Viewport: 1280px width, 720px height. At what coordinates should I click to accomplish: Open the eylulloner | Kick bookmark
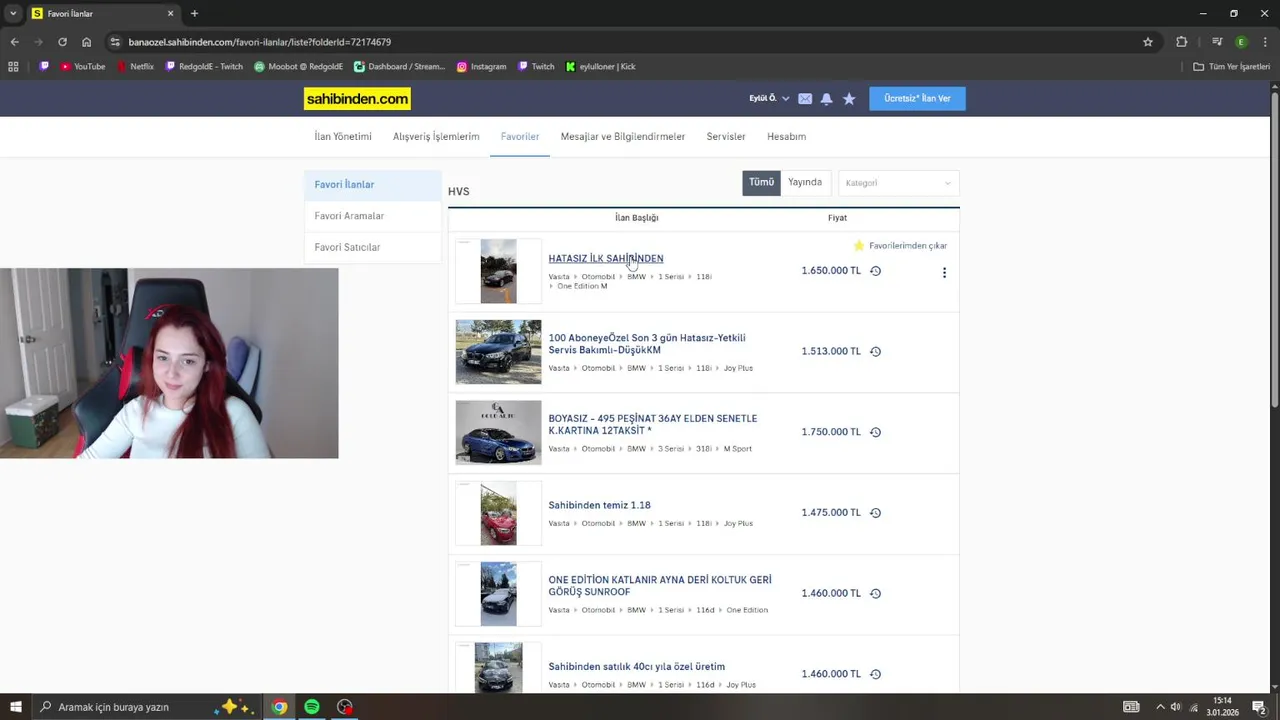click(600, 67)
